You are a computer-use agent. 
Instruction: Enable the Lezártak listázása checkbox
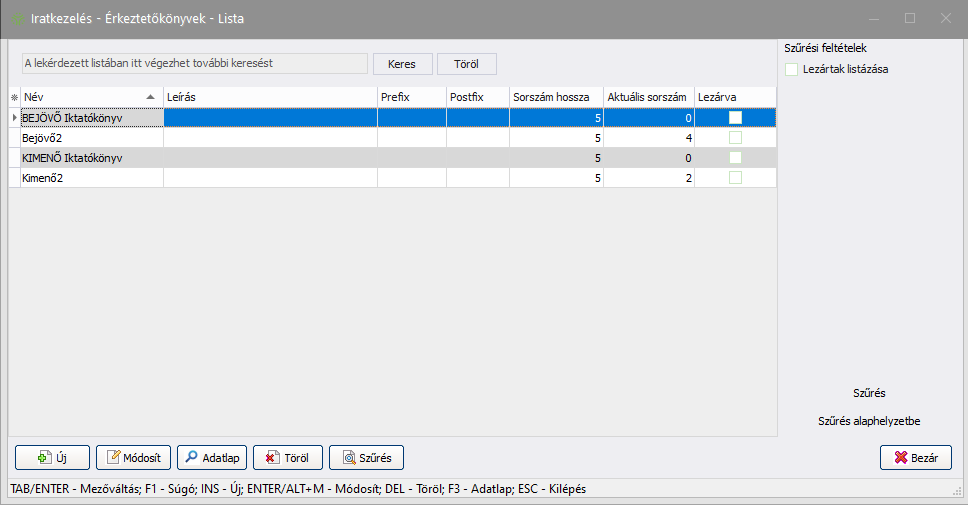coord(792,69)
